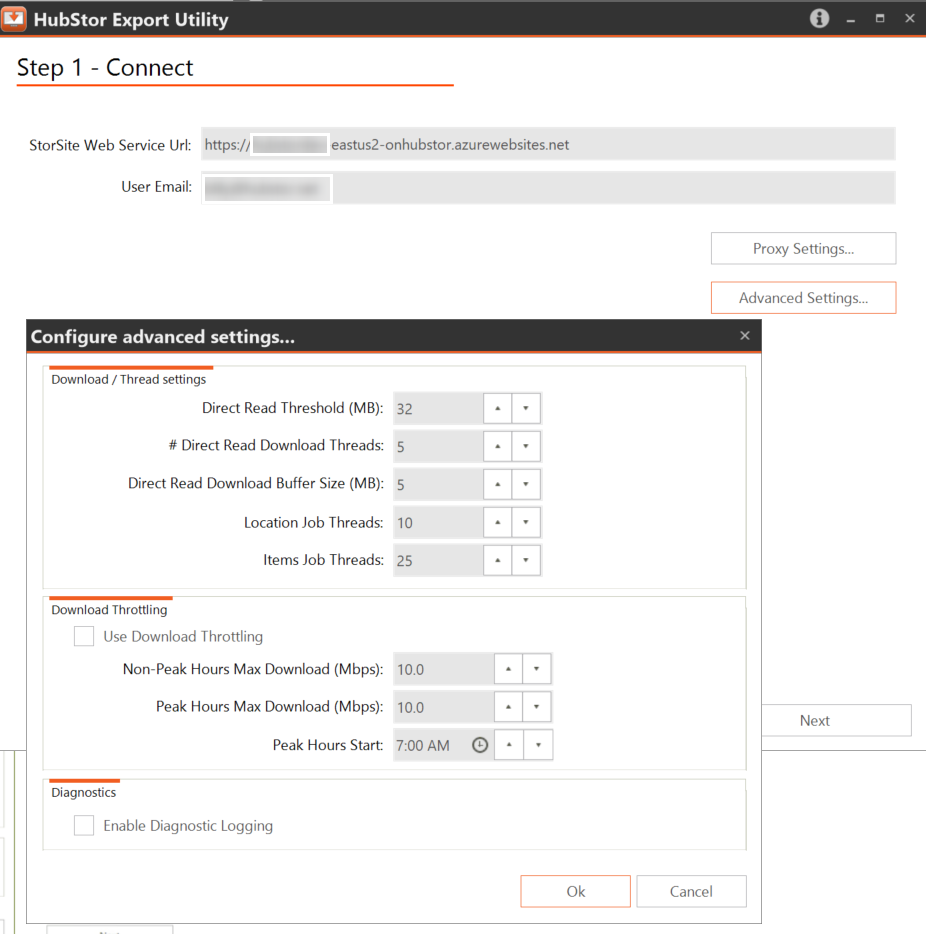The width and height of the screenshot is (926, 934).
Task: Open Proxy Settings
Action: point(803,248)
